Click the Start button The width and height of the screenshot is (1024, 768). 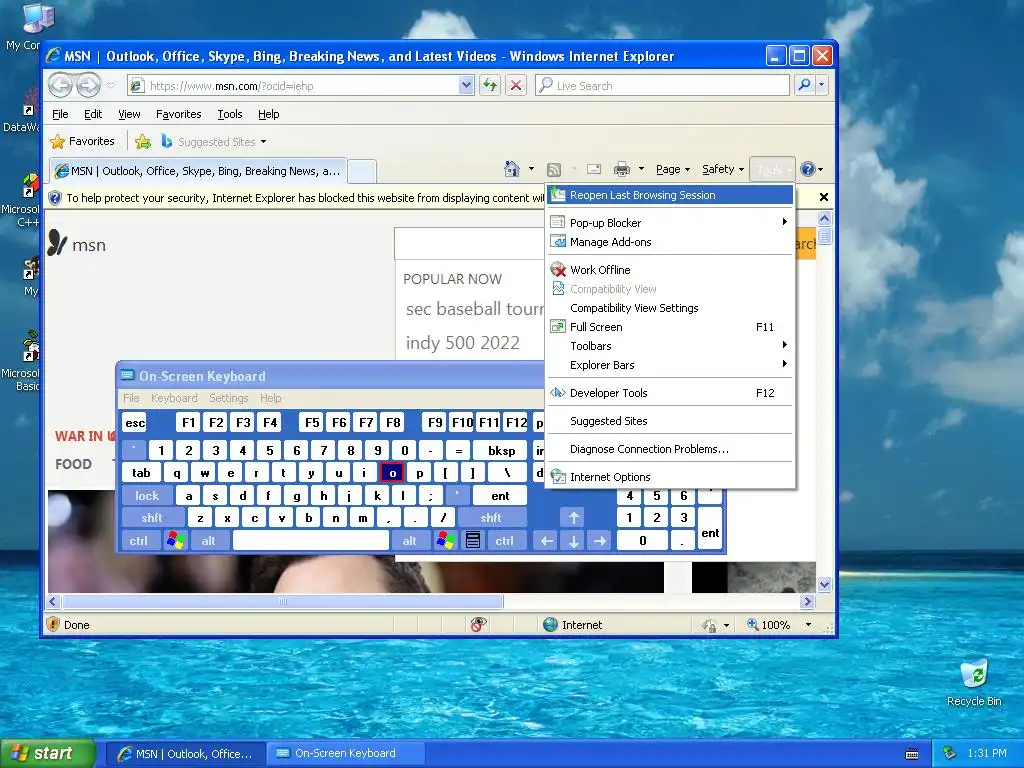[48, 754]
